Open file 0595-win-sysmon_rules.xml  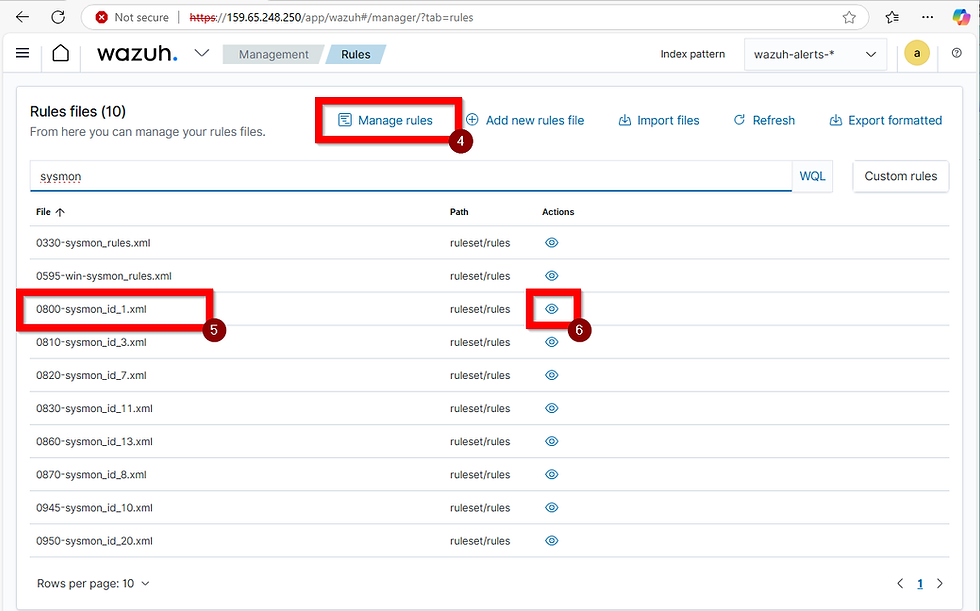pyautogui.click(x=104, y=276)
